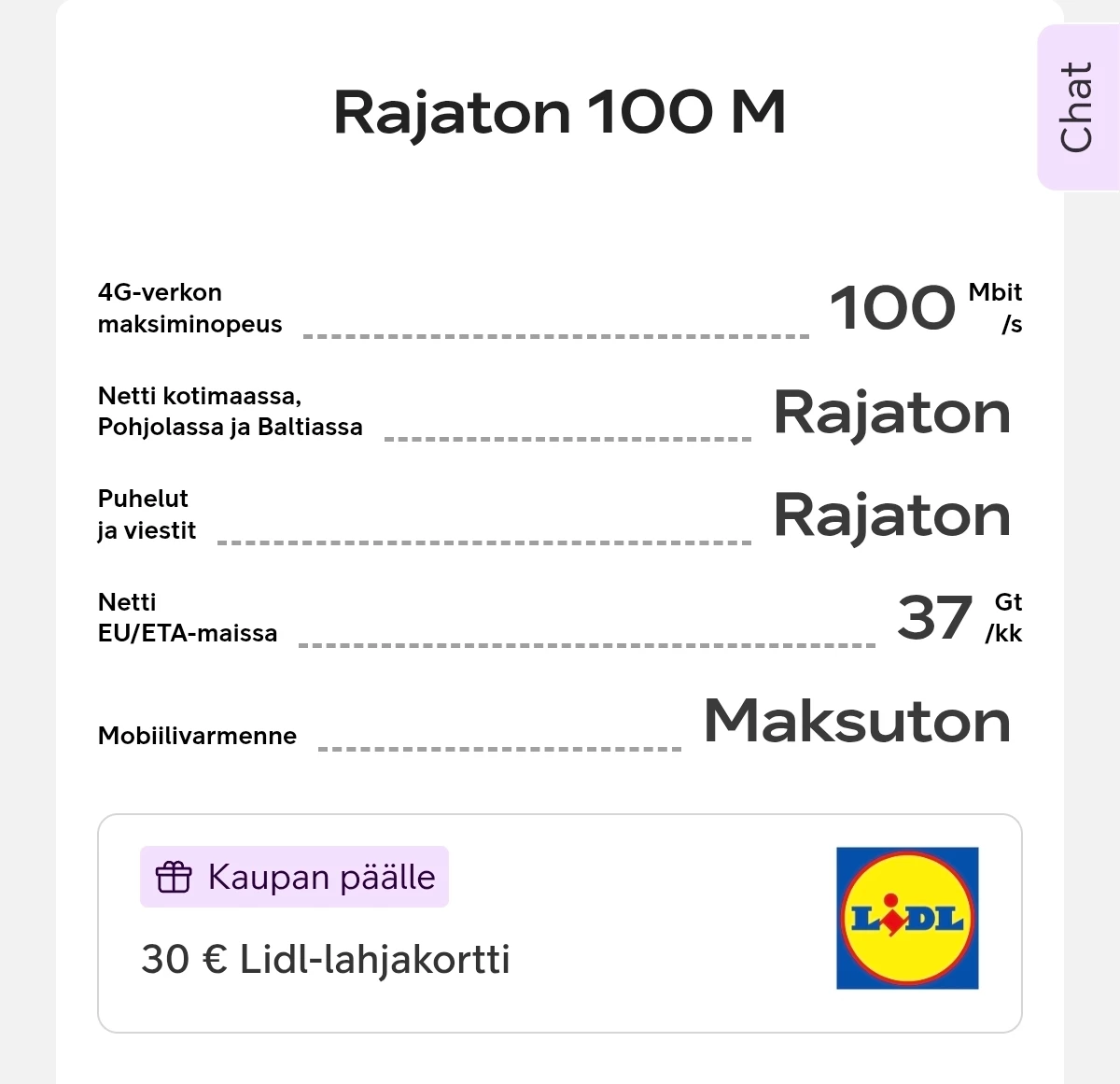Click the 4G-verkon maksiminopeus label

coord(189,308)
